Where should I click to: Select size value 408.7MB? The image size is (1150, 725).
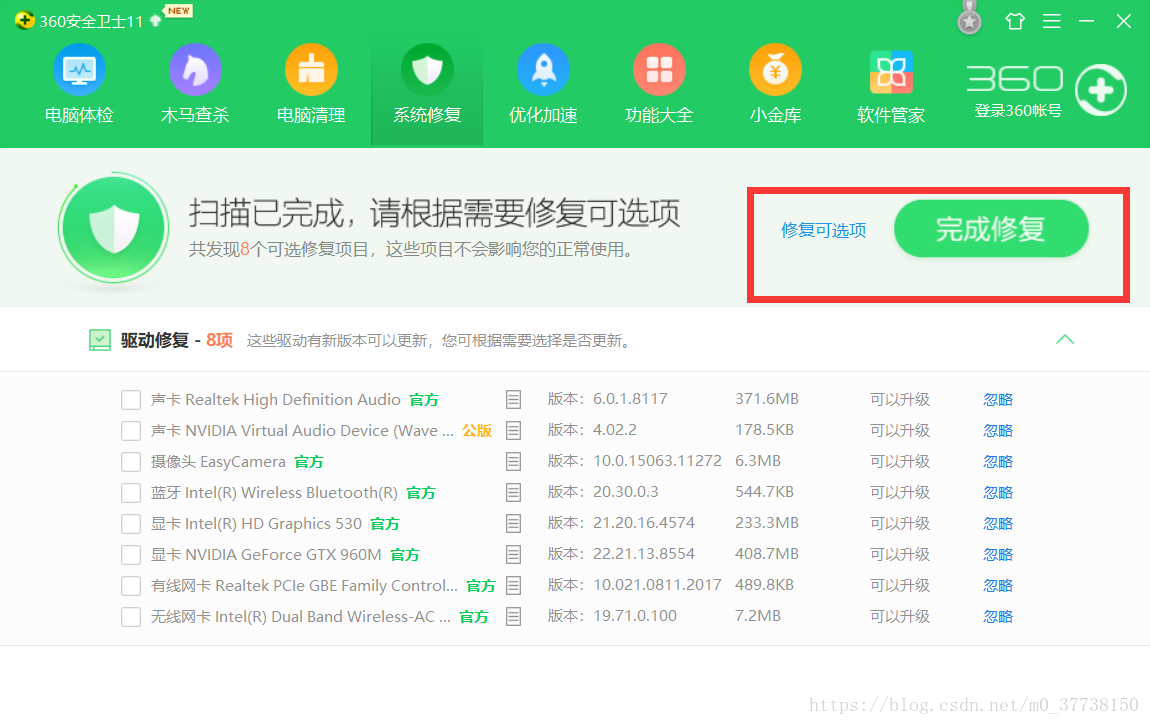pos(766,553)
